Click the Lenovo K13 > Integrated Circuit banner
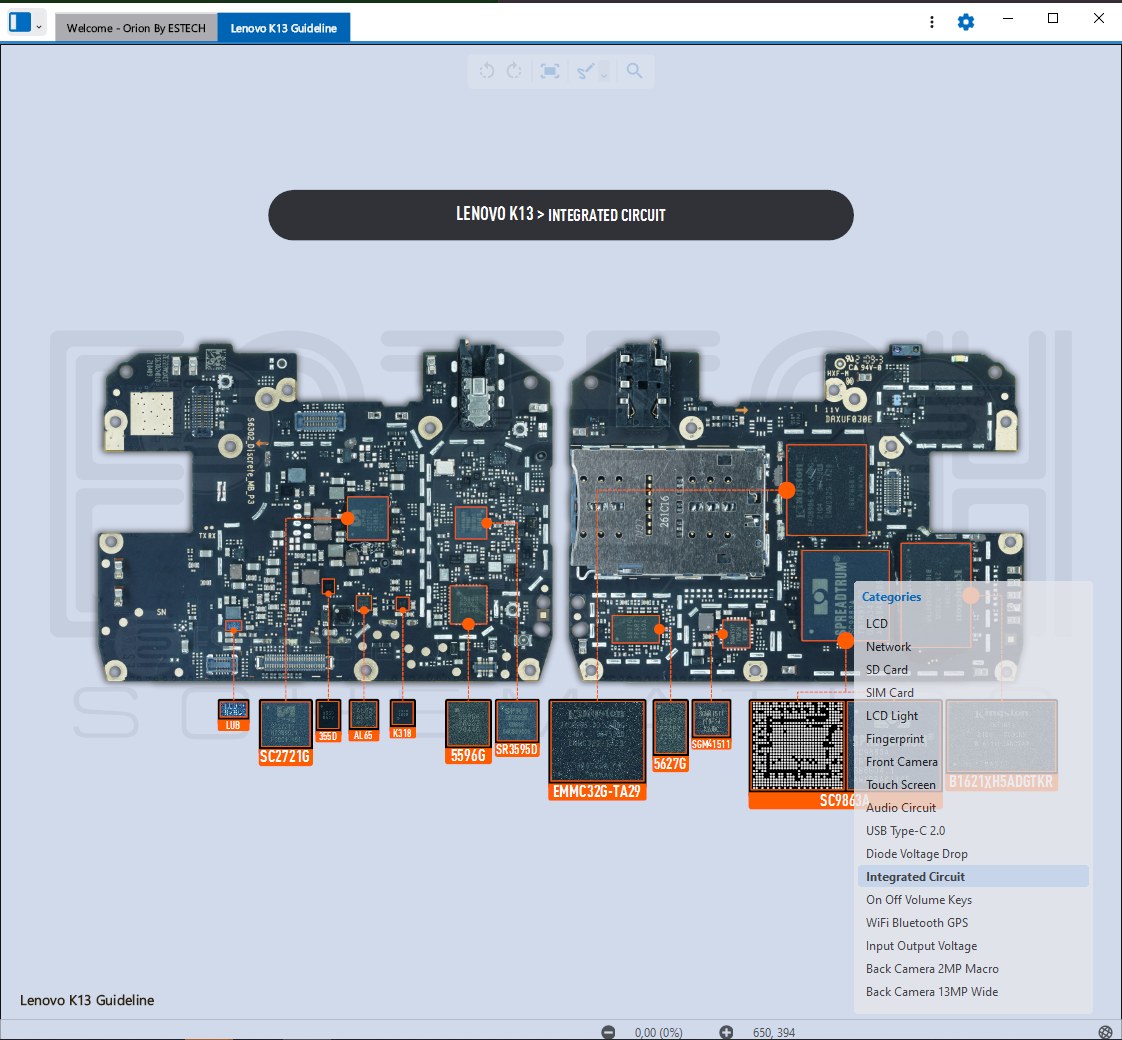This screenshot has height=1040, width=1122. (560, 215)
